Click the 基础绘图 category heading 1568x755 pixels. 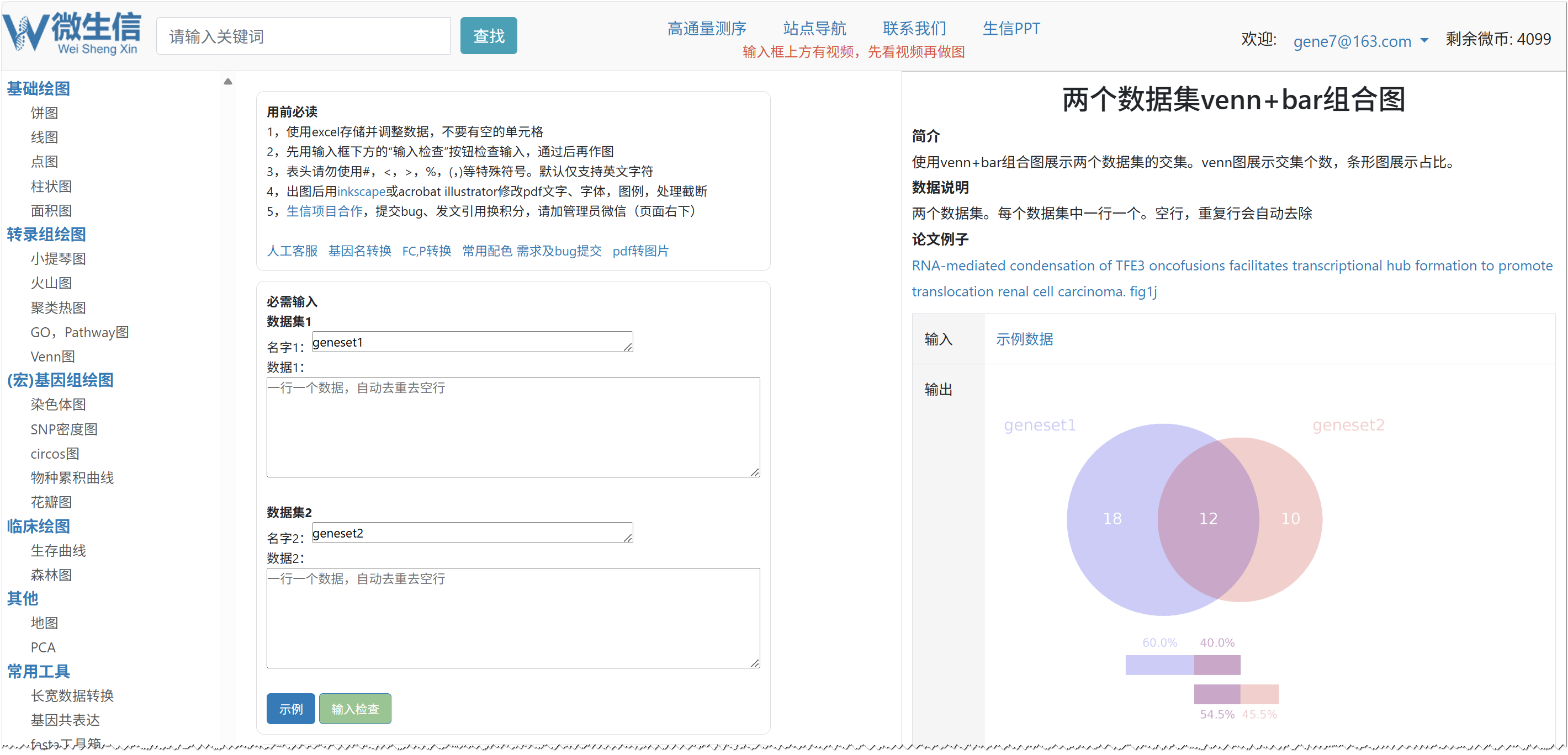38,89
